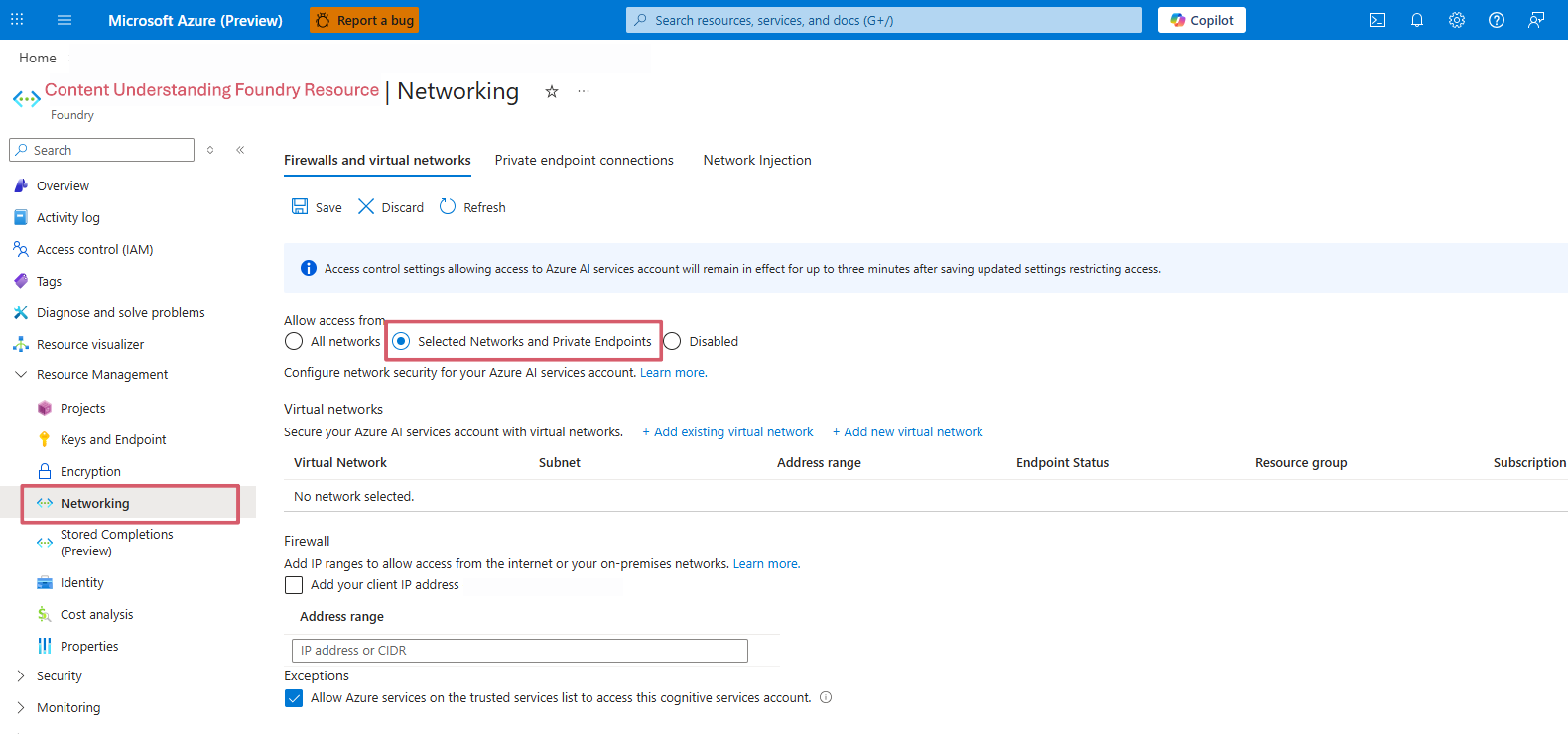Viewport: 1568px width, 734px height.
Task: Click the Copilot button
Action: click(x=1202, y=20)
